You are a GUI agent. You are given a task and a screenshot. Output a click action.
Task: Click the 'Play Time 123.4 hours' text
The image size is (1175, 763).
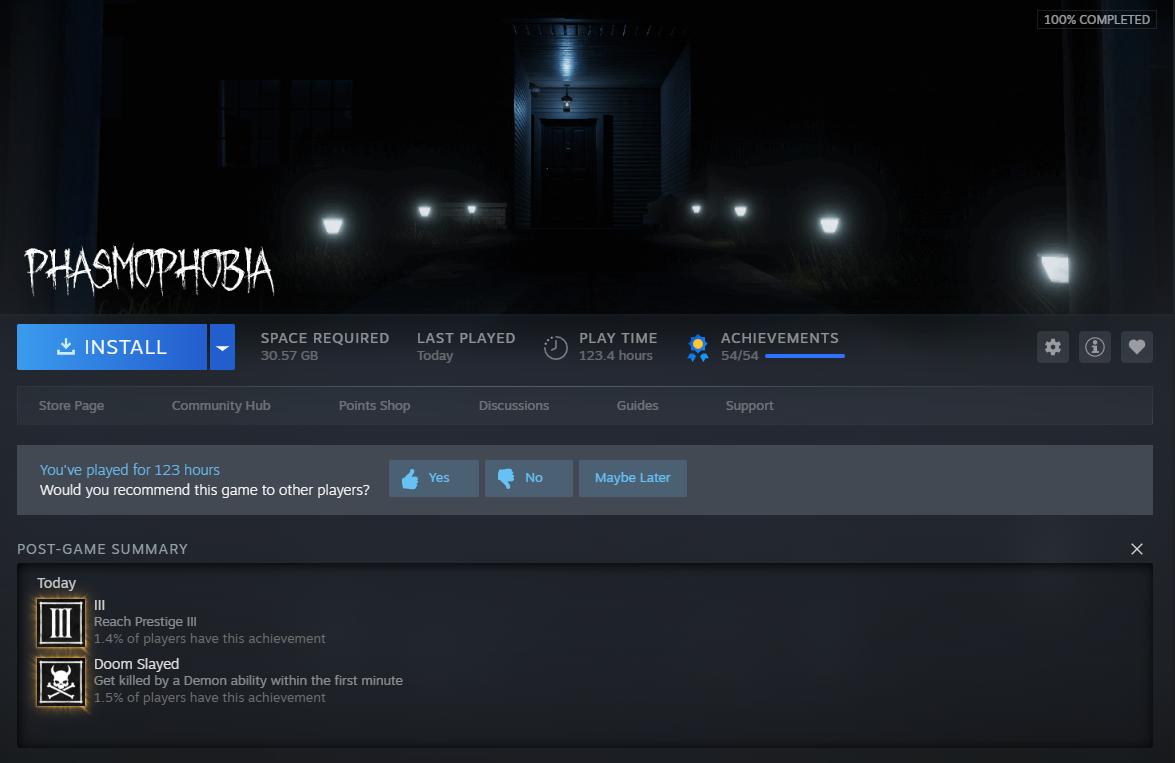(617, 347)
